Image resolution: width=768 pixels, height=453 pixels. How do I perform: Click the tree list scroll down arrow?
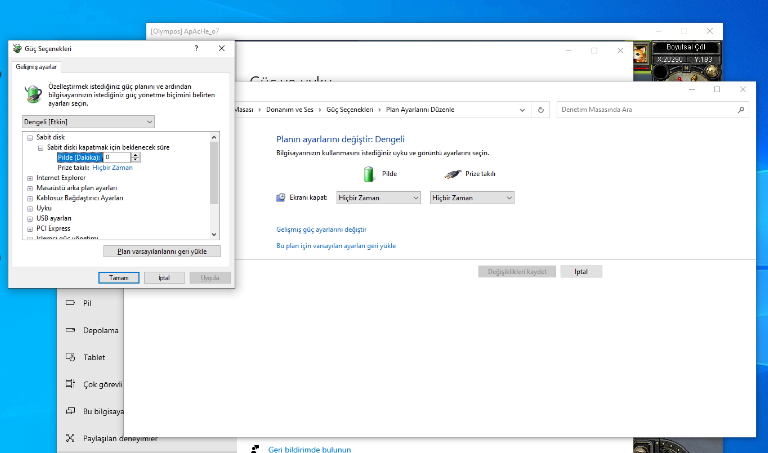point(214,234)
